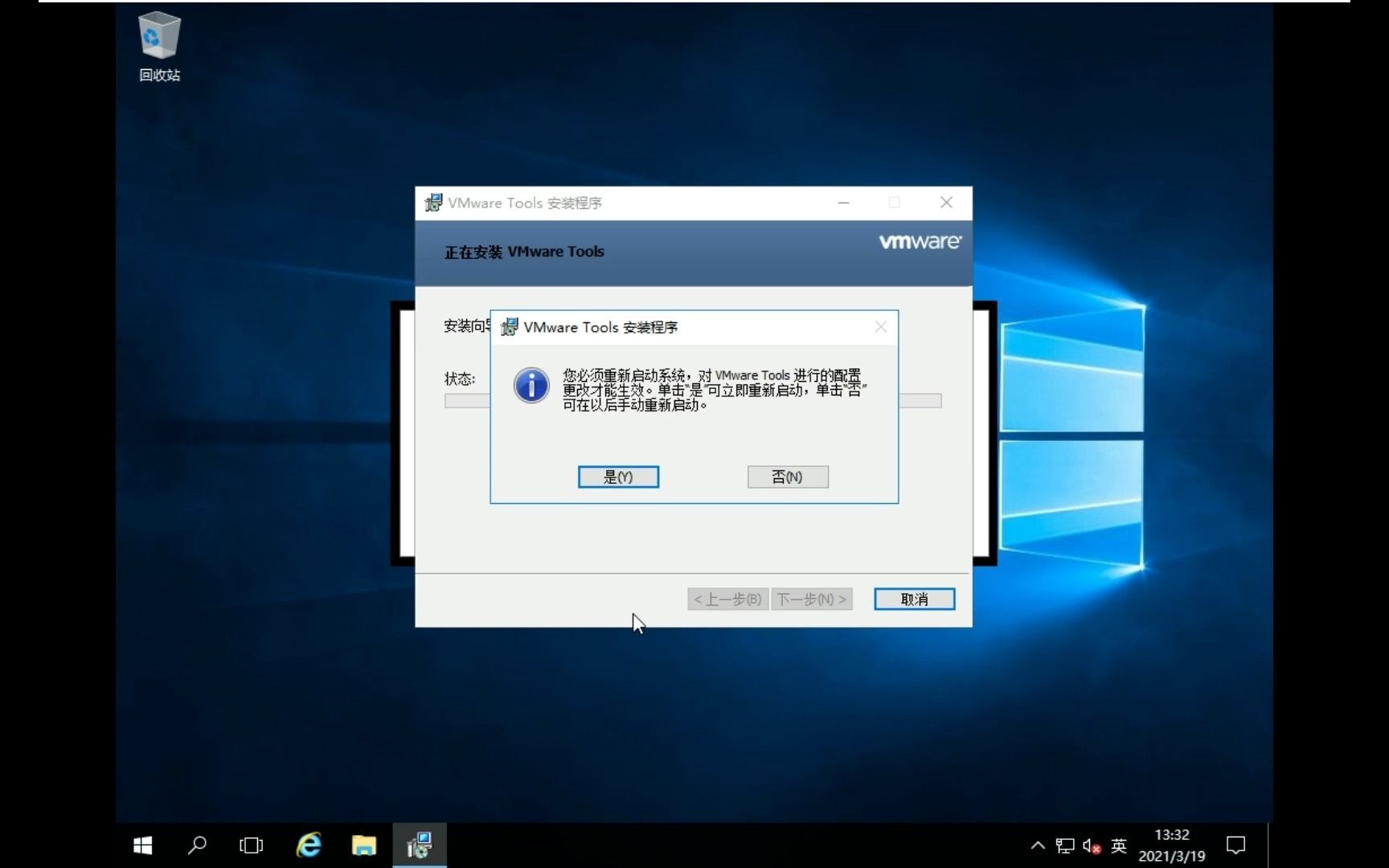Click the 正在安装 VMware Tools header text

pos(524,252)
